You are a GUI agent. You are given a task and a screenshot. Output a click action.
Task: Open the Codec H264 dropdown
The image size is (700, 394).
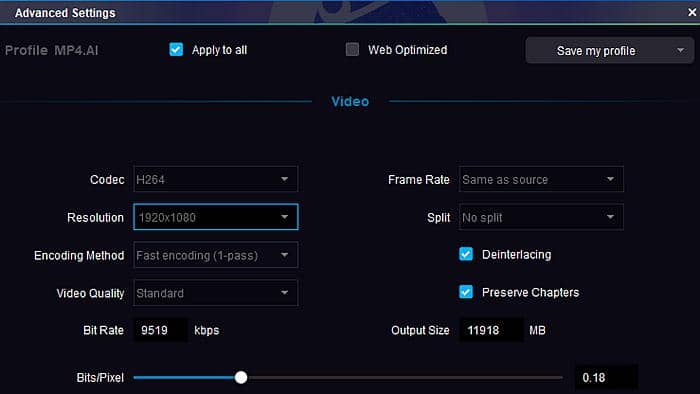tap(216, 179)
